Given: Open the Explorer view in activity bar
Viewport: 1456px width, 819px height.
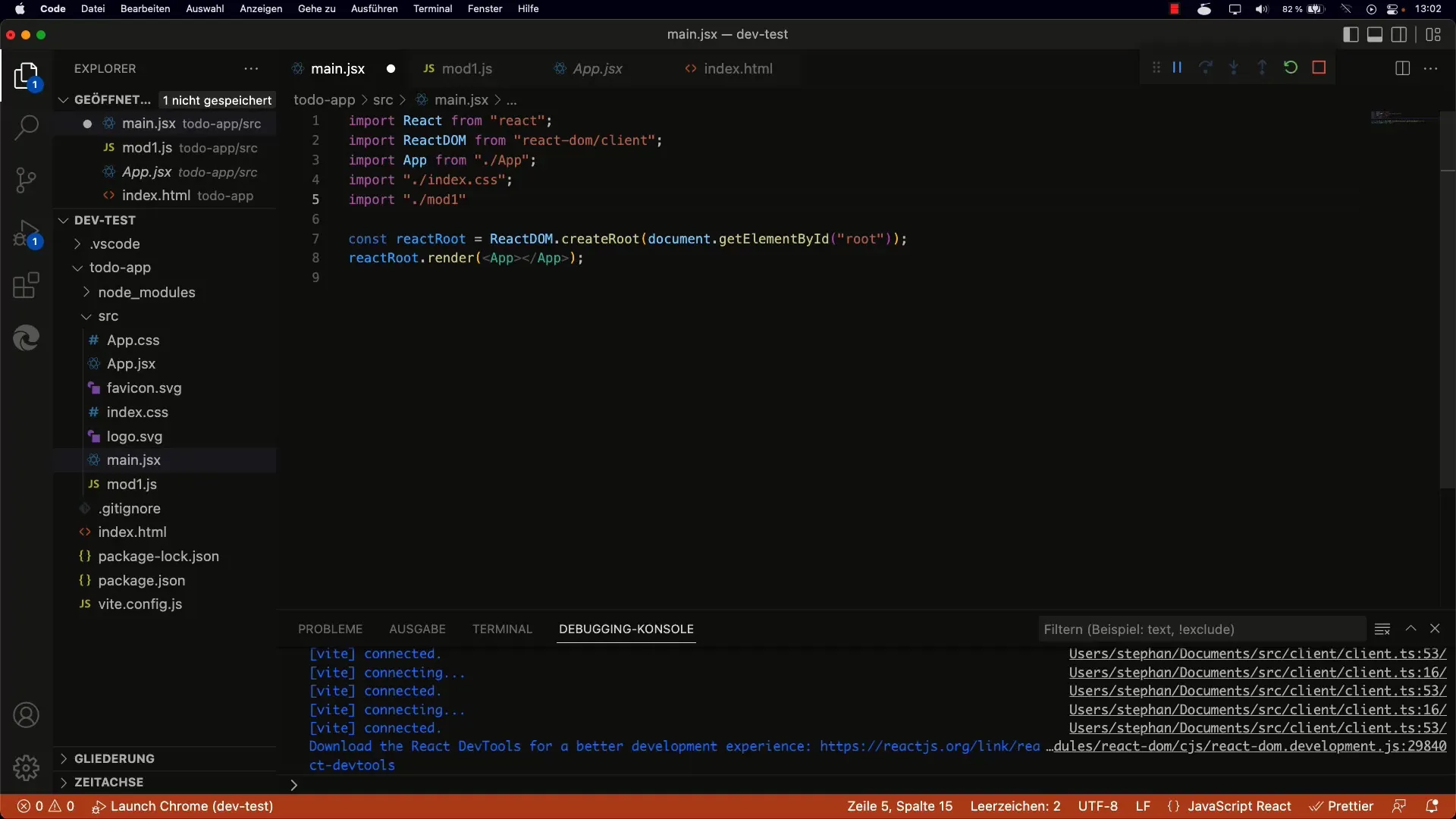Looking at the screenshot, I should (x=27, y=76).
